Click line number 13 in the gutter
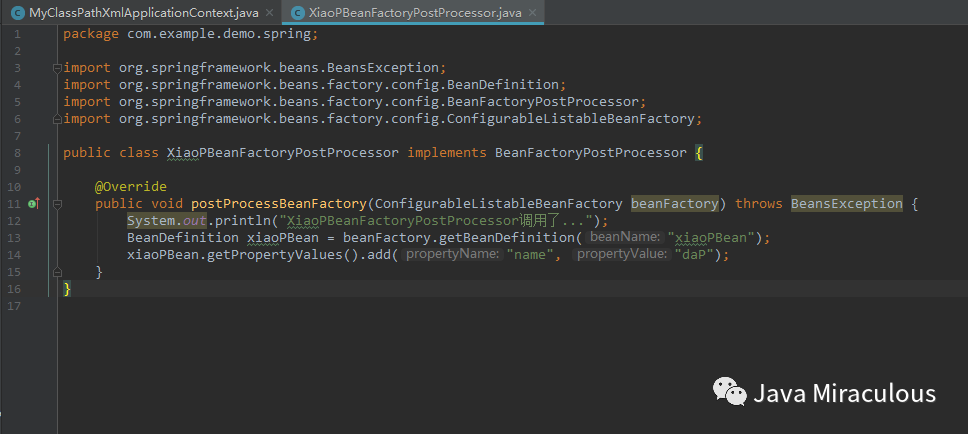 point(14,238)
